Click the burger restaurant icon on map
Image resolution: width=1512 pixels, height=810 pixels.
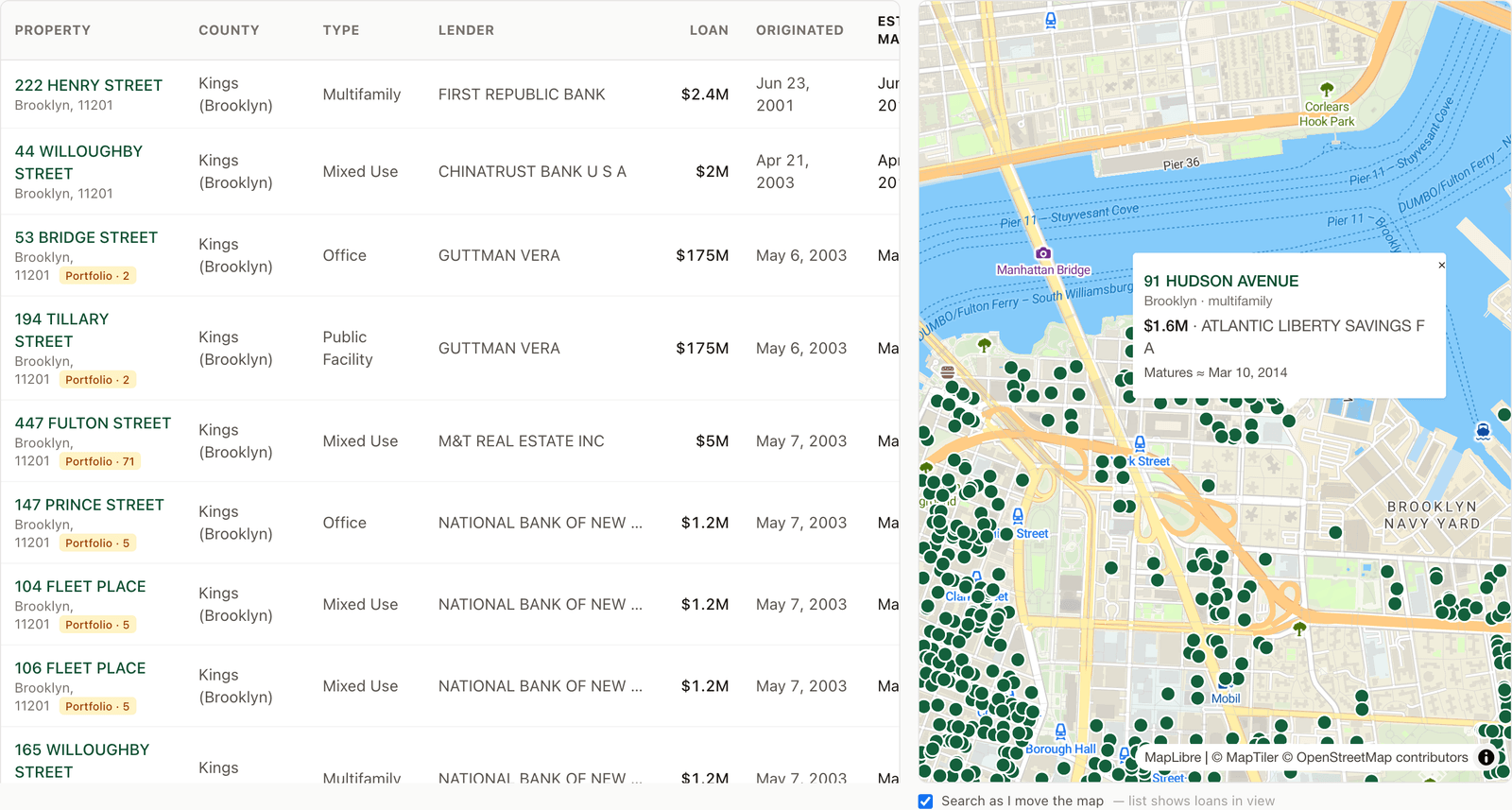[x=948, y=371]
